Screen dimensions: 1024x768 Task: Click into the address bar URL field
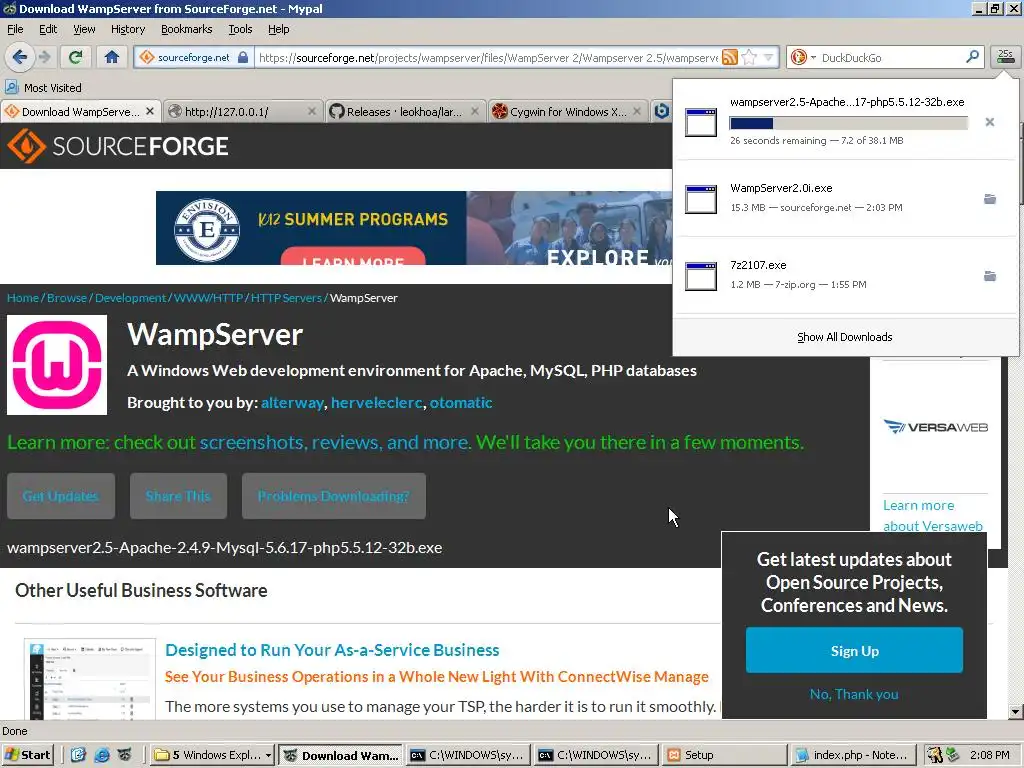click(x=488, y=57)
